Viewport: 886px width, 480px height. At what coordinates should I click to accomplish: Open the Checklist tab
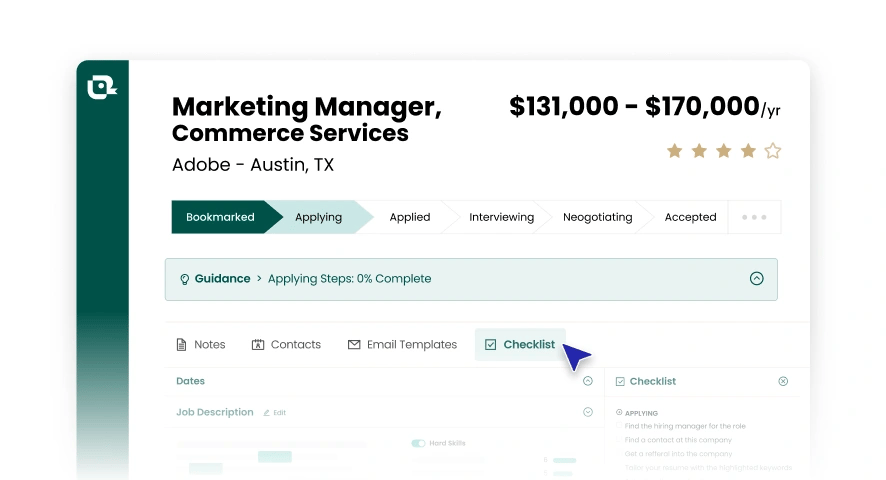coord(520,344)
